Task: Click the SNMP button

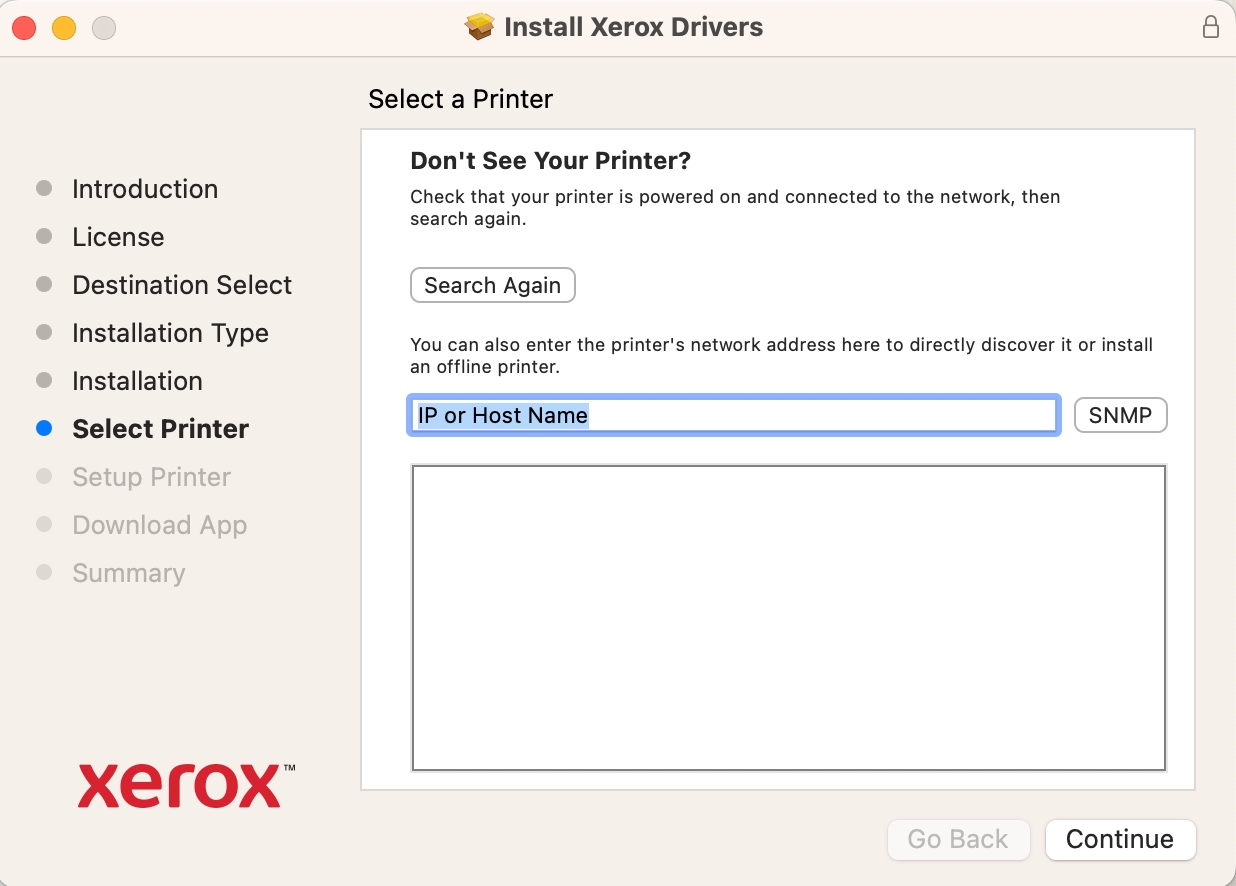Action: pos(1120,414)
